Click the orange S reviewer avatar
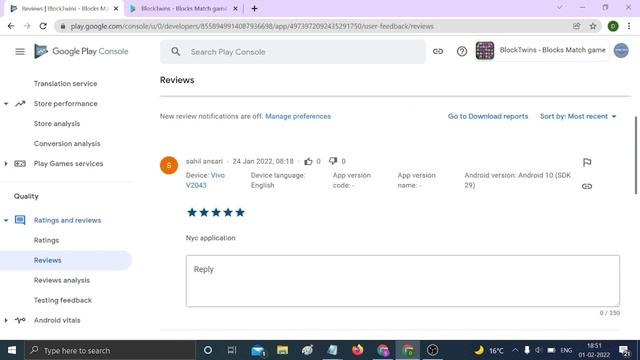The width and height of the screenshot is (640, 360). 169,165
